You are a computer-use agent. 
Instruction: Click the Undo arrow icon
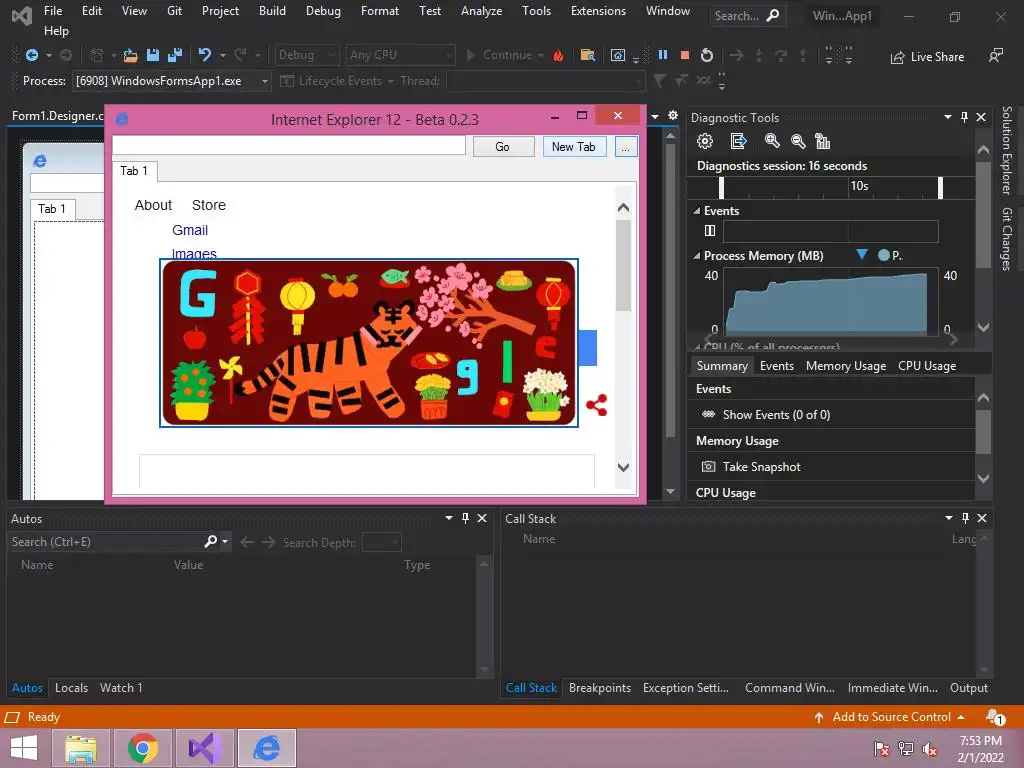(205, 55)
